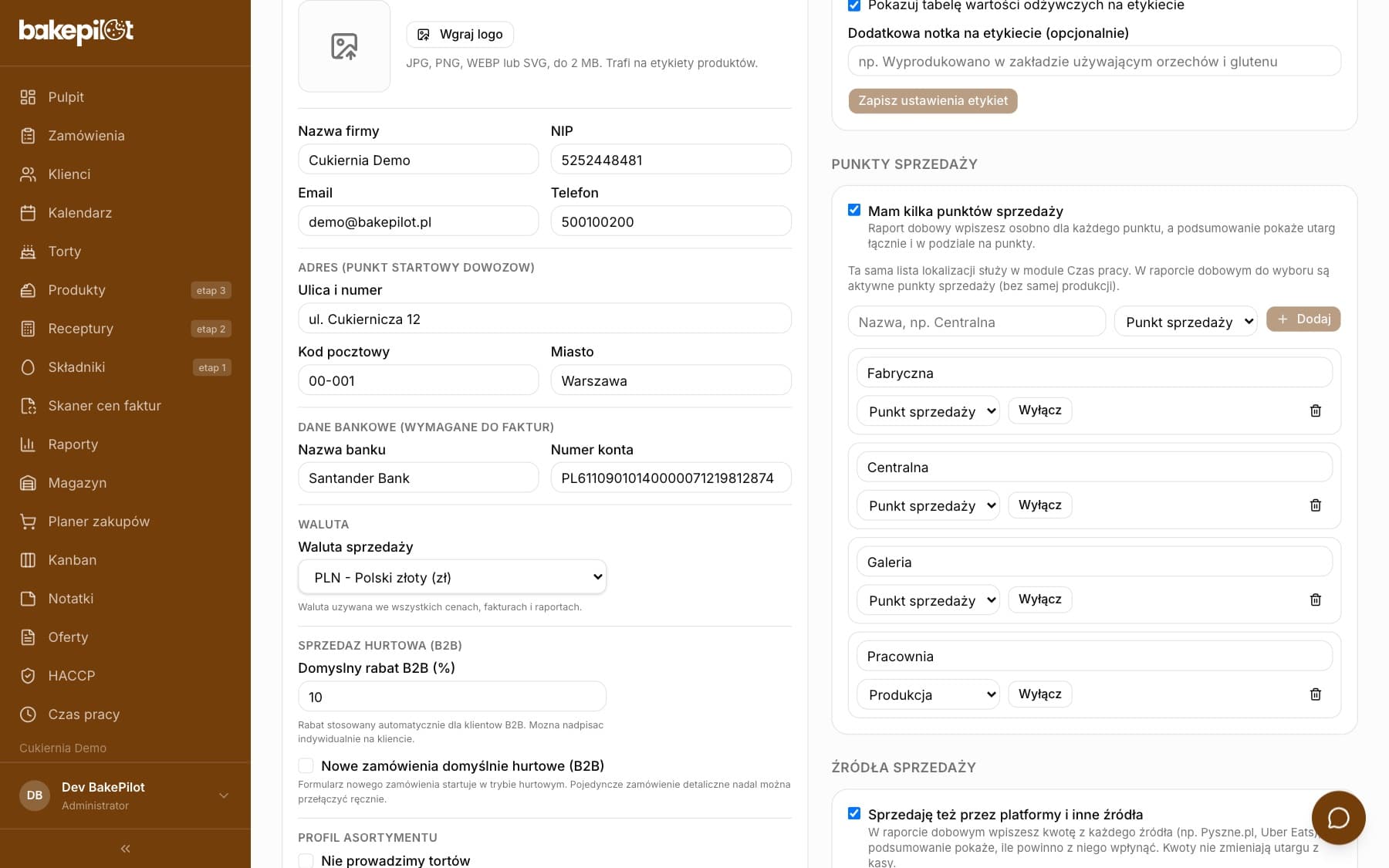Remove the Pracownia location via trash icon
This screenshot has width=1389, height=868.
click(x=1316, y=694)
